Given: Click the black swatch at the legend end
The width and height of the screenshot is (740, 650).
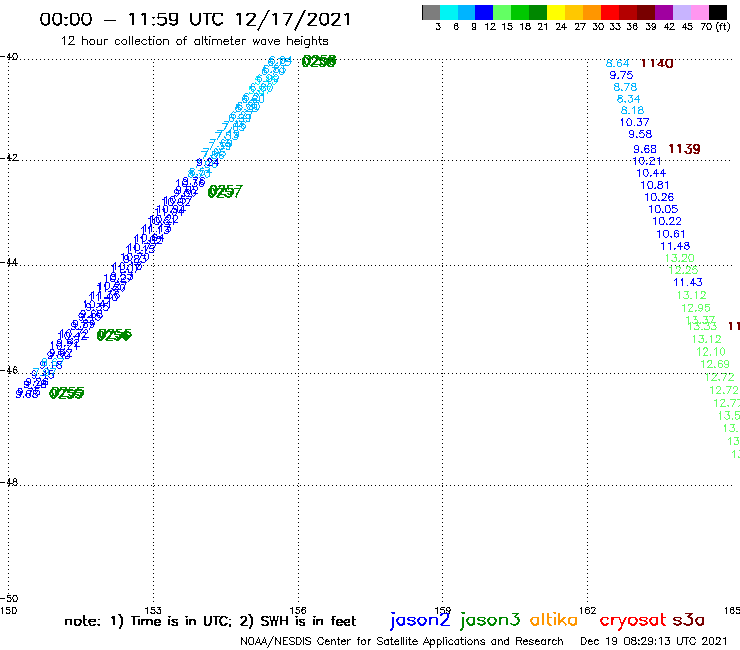Looking at the screenshot, I should [718, 12].
